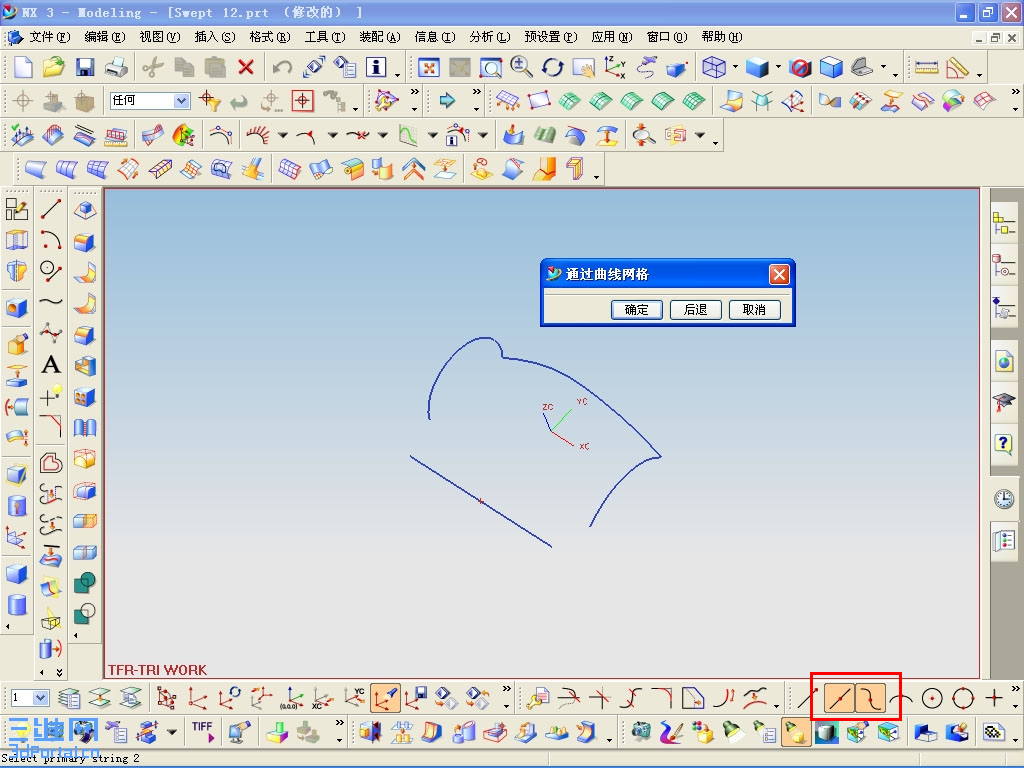1024x768 pixels.
Task: Click the Fit view icon
Action: [428, 67]
